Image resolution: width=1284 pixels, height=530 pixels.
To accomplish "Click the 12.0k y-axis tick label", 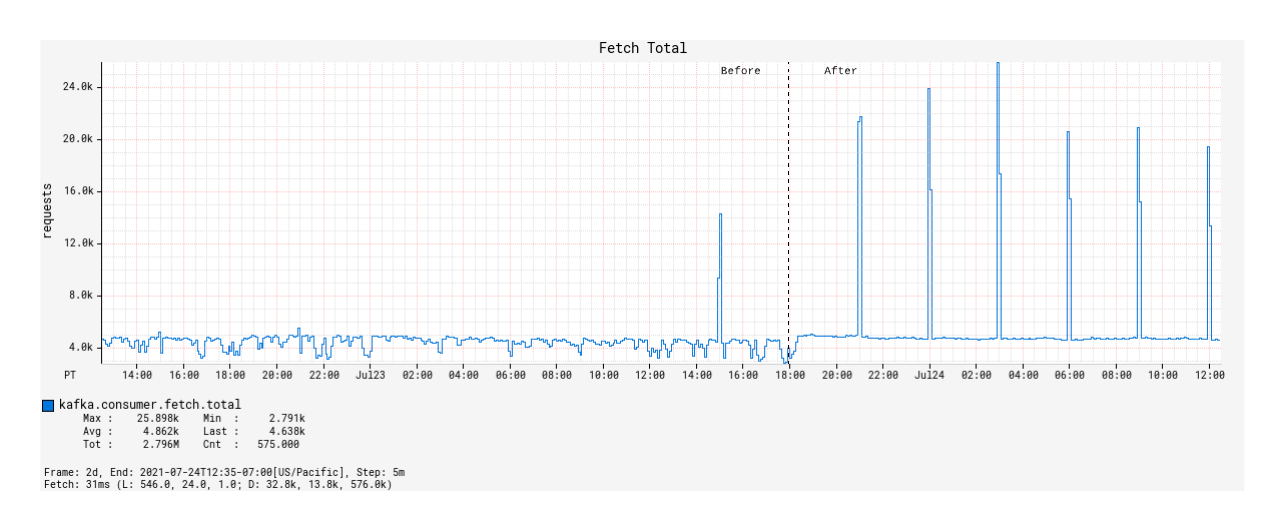I will [x=77, y=243].
